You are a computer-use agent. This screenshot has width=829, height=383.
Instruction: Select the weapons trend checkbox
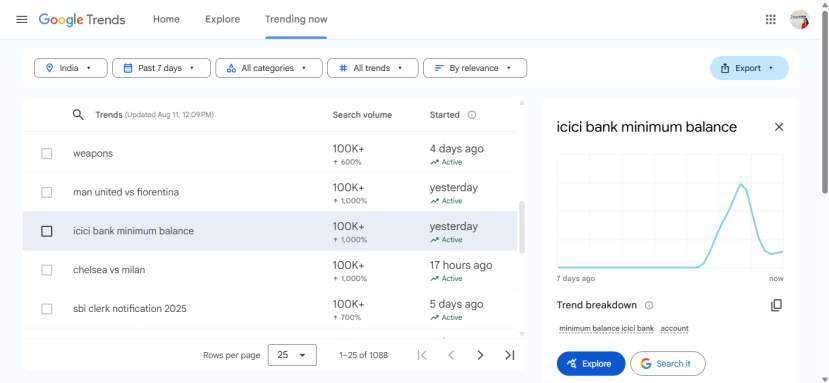[x=47, y=153]
